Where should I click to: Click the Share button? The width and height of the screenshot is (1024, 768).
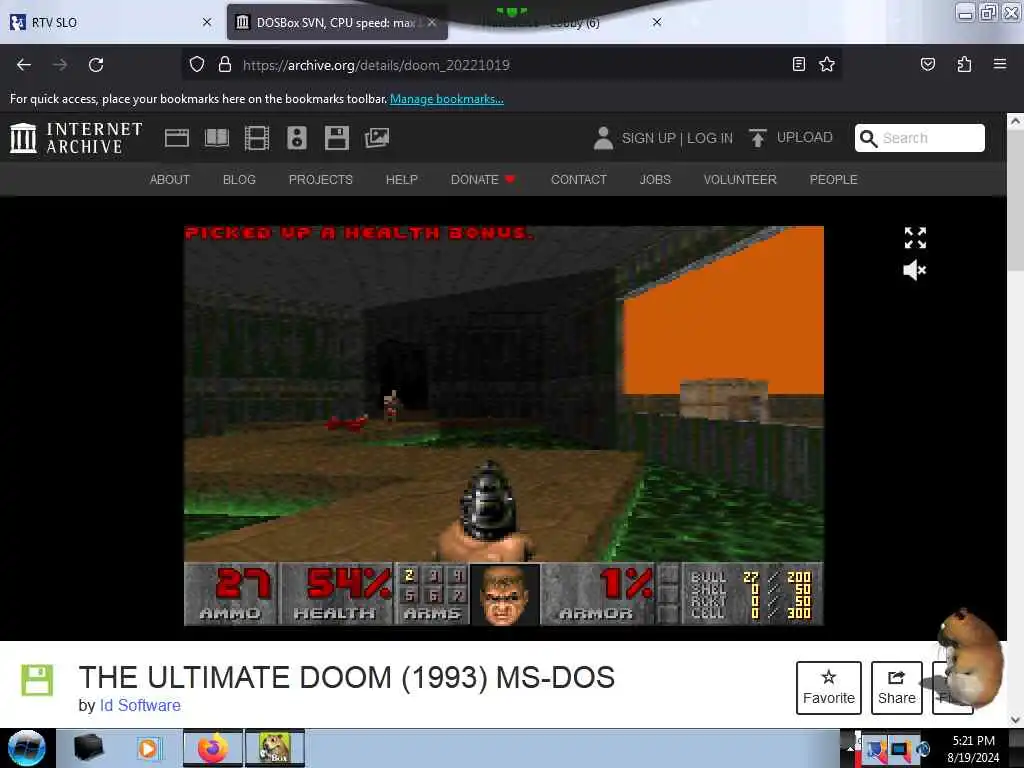pyautogui.click(x=896, y=688)
